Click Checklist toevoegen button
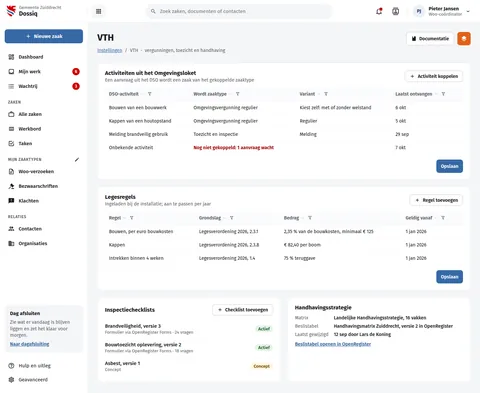The image size is (480, 393). coord(243,310)
